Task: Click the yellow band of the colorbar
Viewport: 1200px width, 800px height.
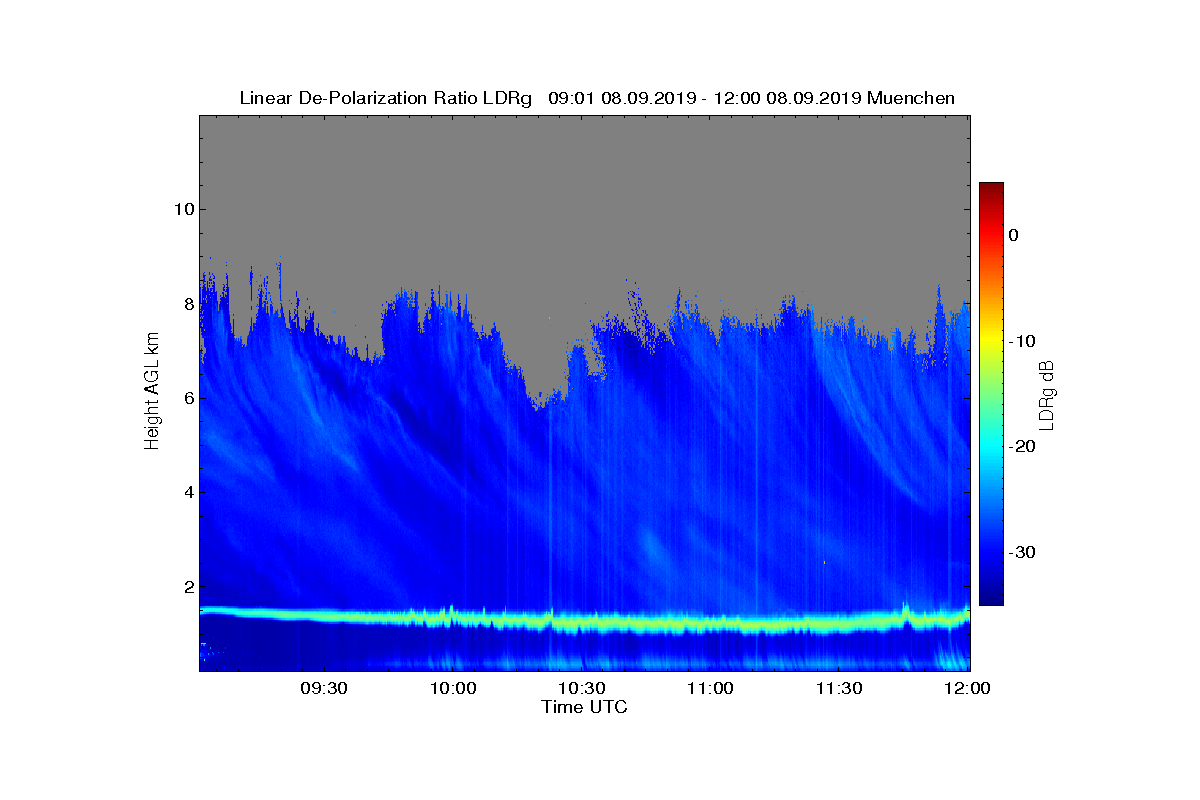Action: pos(991,341)
